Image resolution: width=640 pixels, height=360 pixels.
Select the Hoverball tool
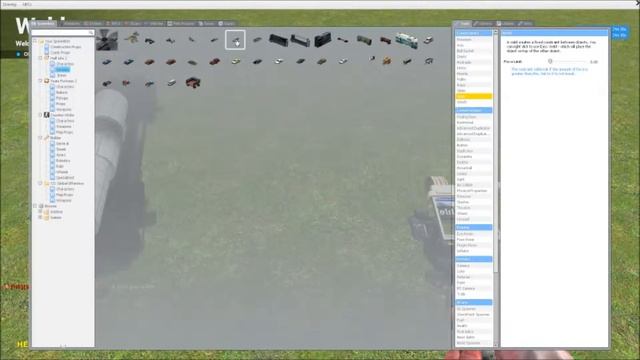coord(473,168)
